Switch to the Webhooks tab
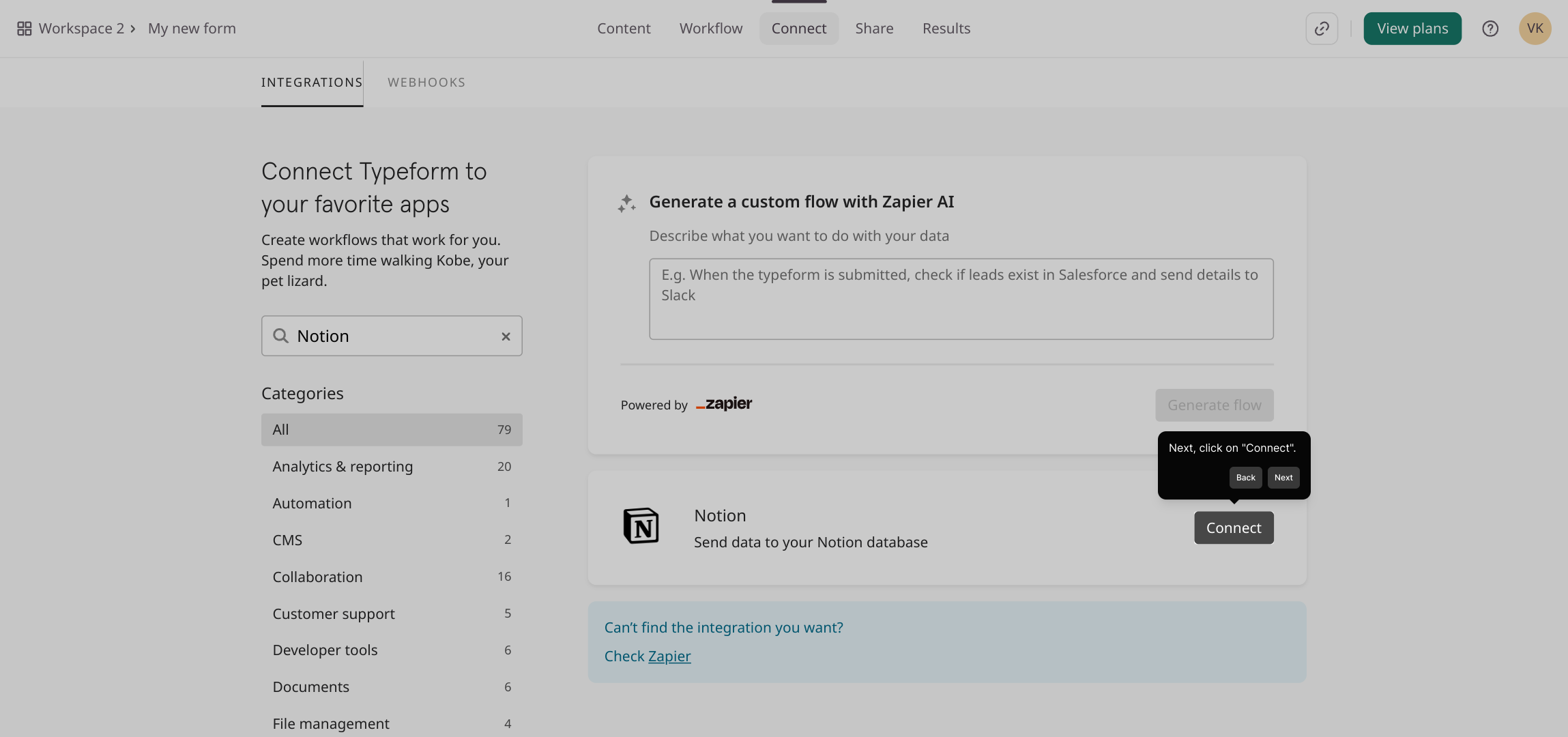Image resolution: width=1568 pixels, height=737 pixels. (x=426, y=83)
